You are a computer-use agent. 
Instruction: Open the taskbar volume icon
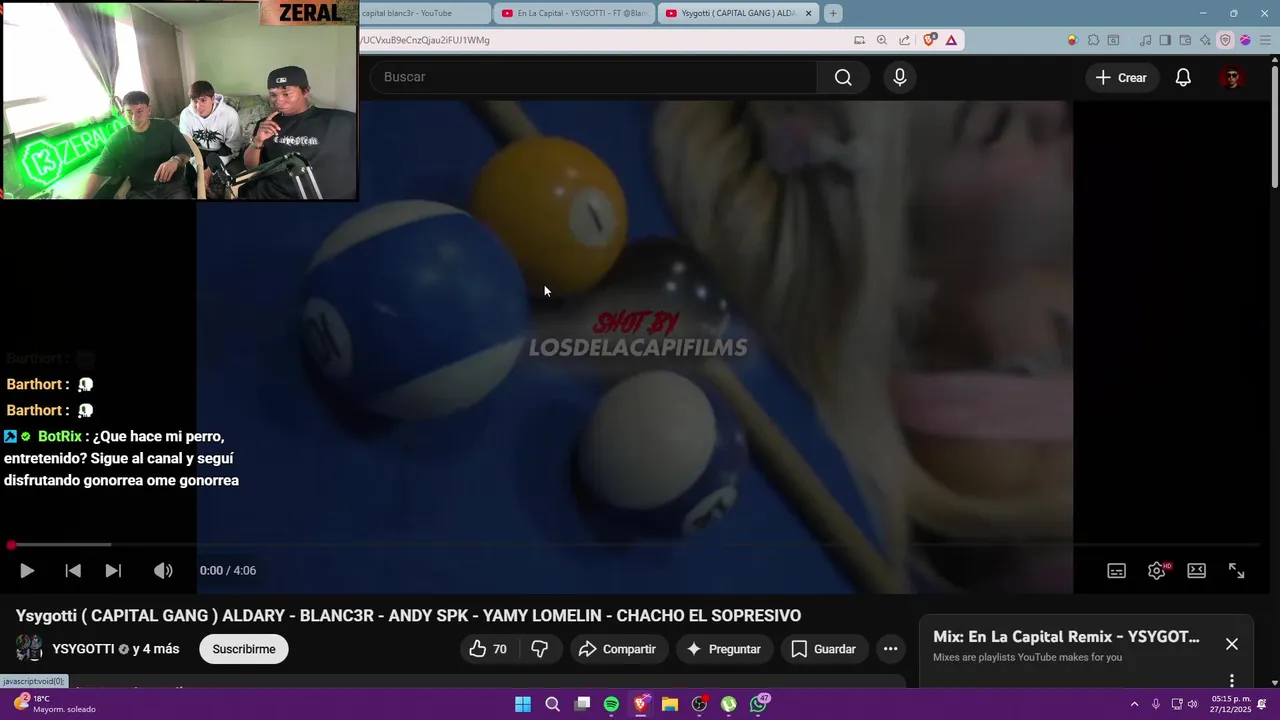(1192, 704)
